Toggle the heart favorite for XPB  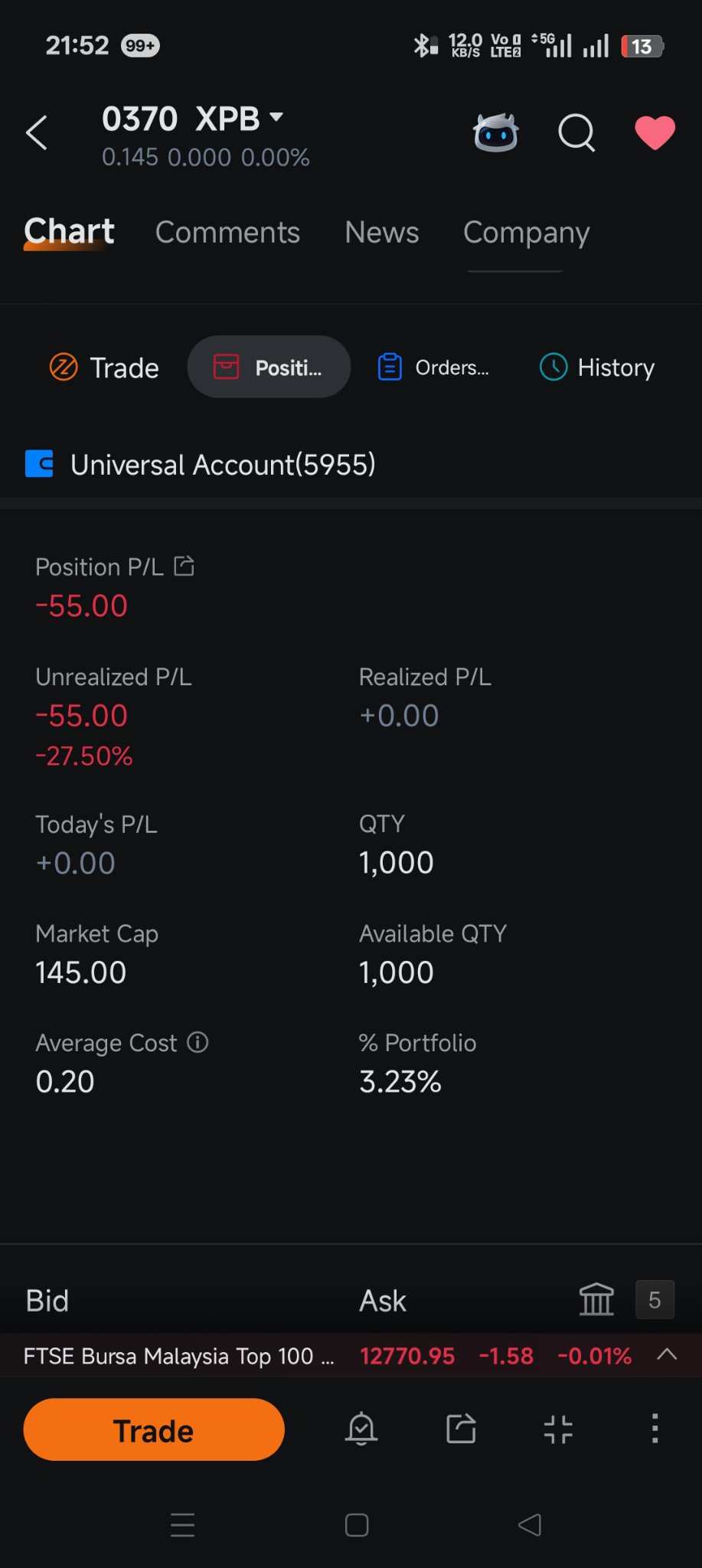pyautogui.click(x=655, y=133)
